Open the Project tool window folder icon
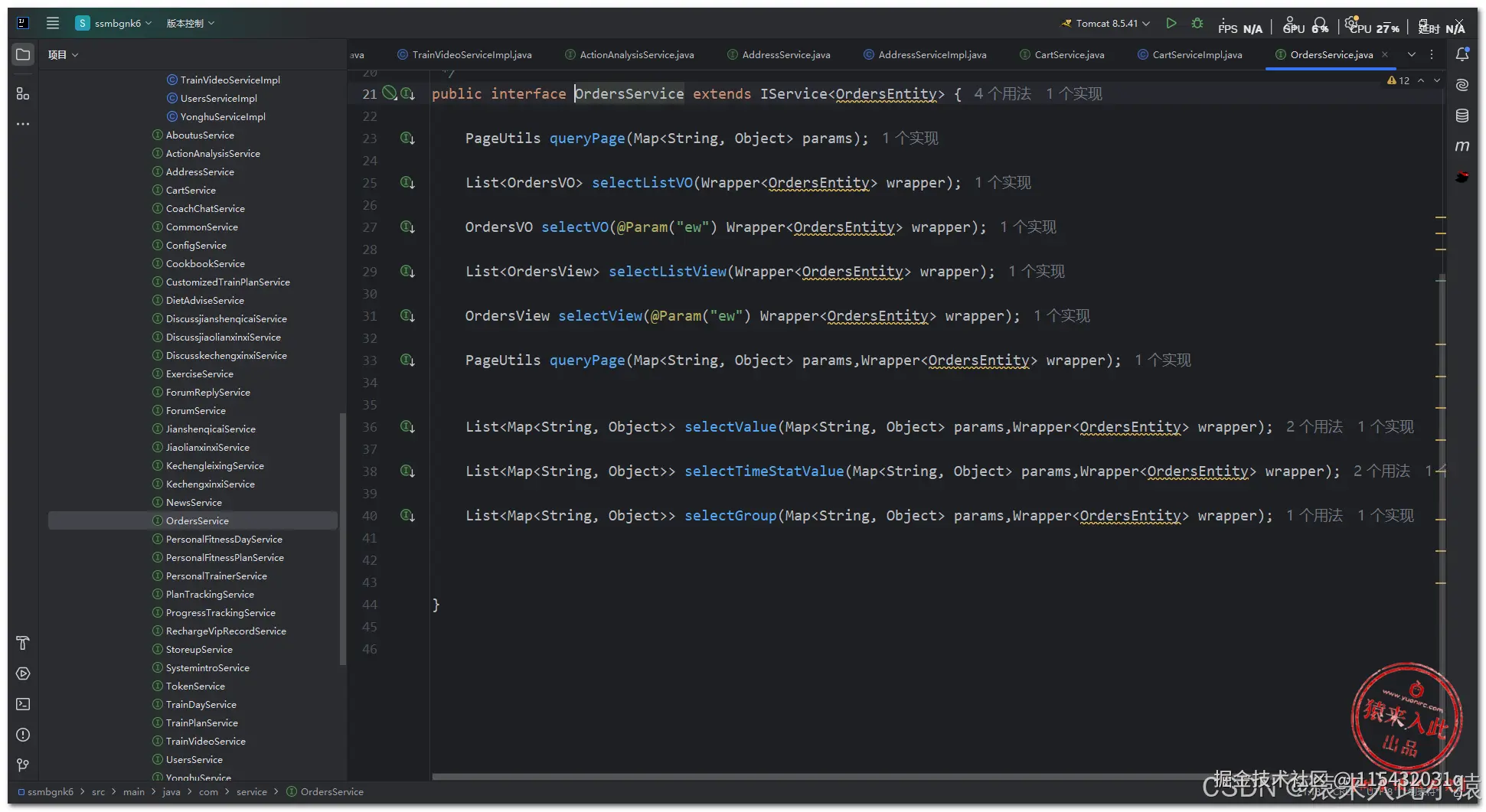The image size is (1486, 812). click(x=23, y=55)
